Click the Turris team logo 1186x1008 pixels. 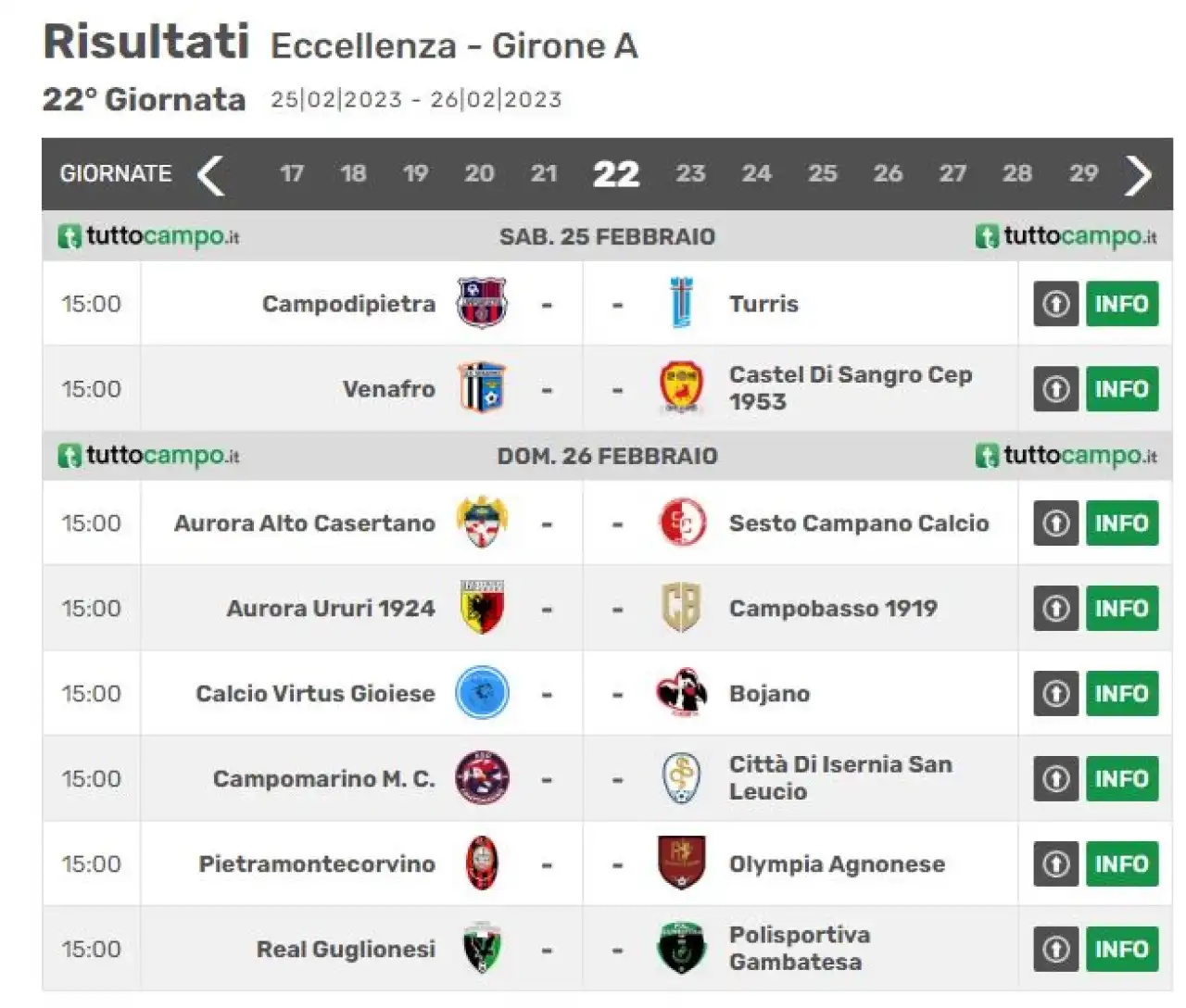point(681,303)
